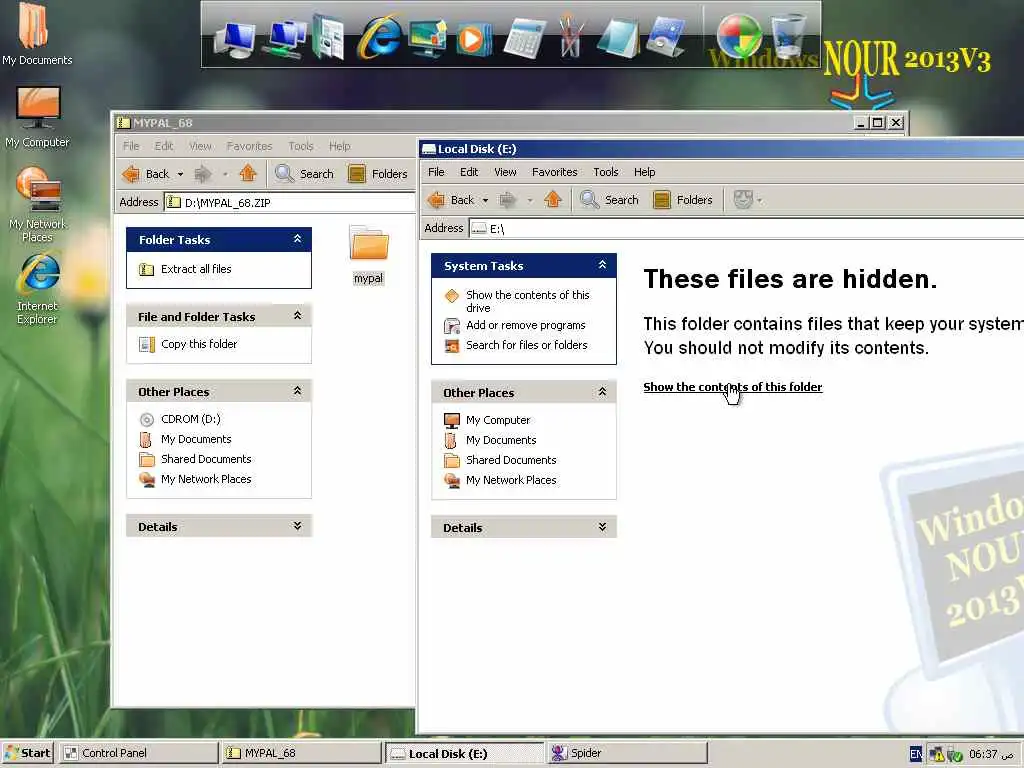Expand Details panel in Local Disk (E:)
The image size is (1024, 768).
[x=602, y=526]
